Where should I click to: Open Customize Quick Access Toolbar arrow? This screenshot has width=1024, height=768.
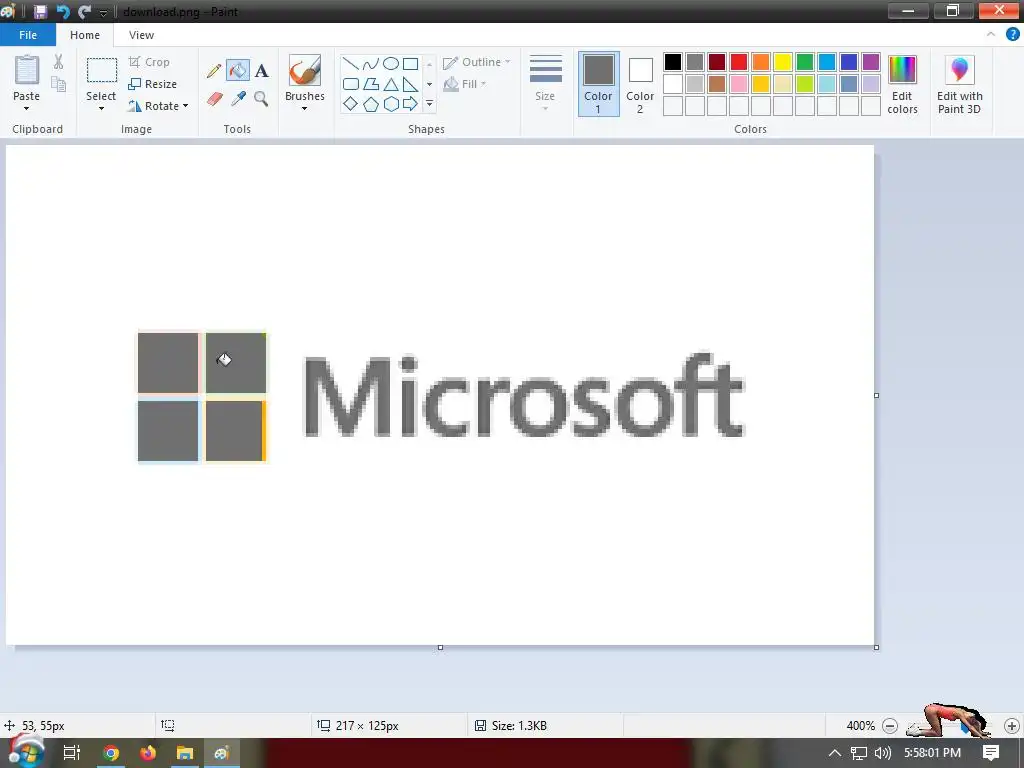(103, 12)
